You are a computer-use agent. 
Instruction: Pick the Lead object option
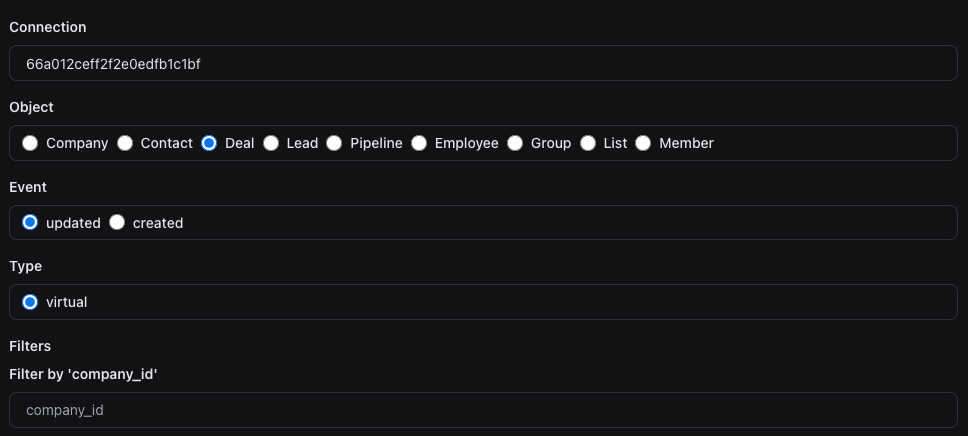tap(271, 143)
